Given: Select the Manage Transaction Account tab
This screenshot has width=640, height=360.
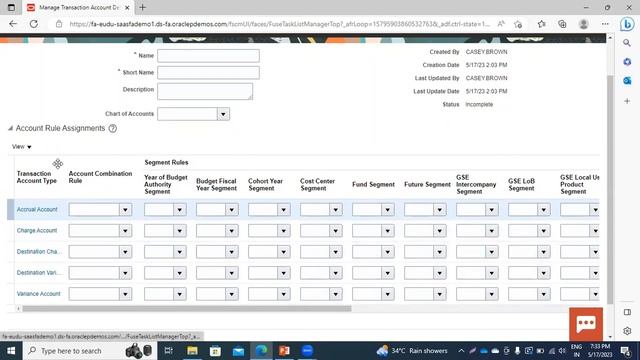Looking at the screenshot, I should coord(78,7).
